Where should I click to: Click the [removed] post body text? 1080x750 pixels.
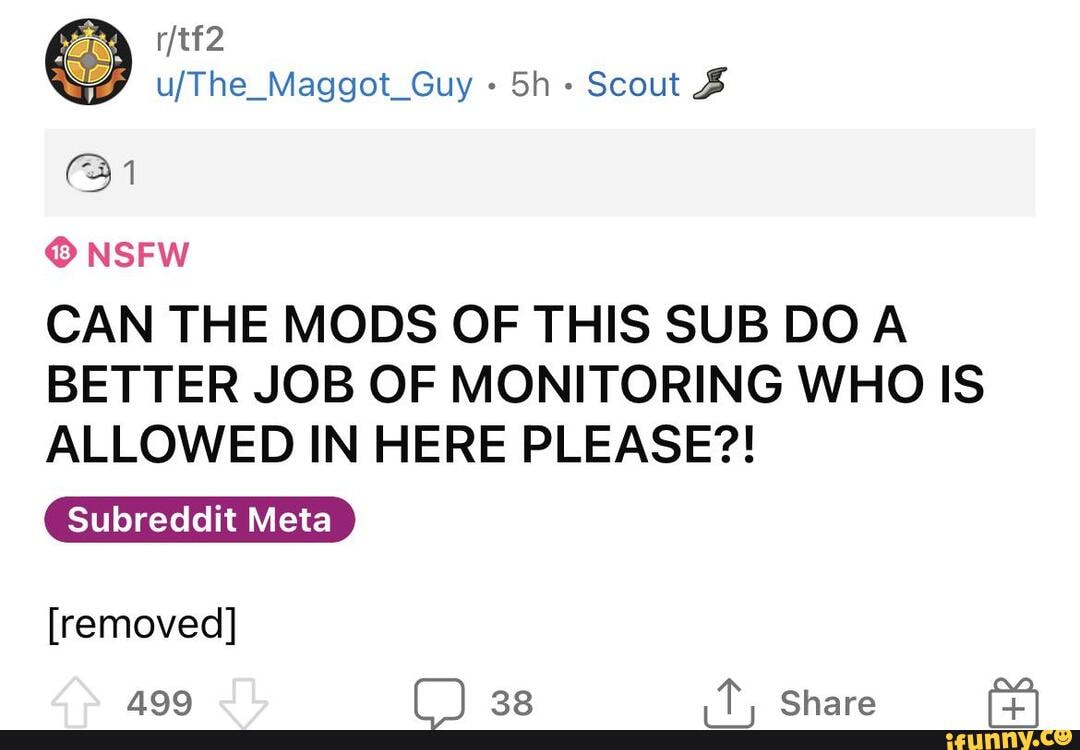(140, 623)
